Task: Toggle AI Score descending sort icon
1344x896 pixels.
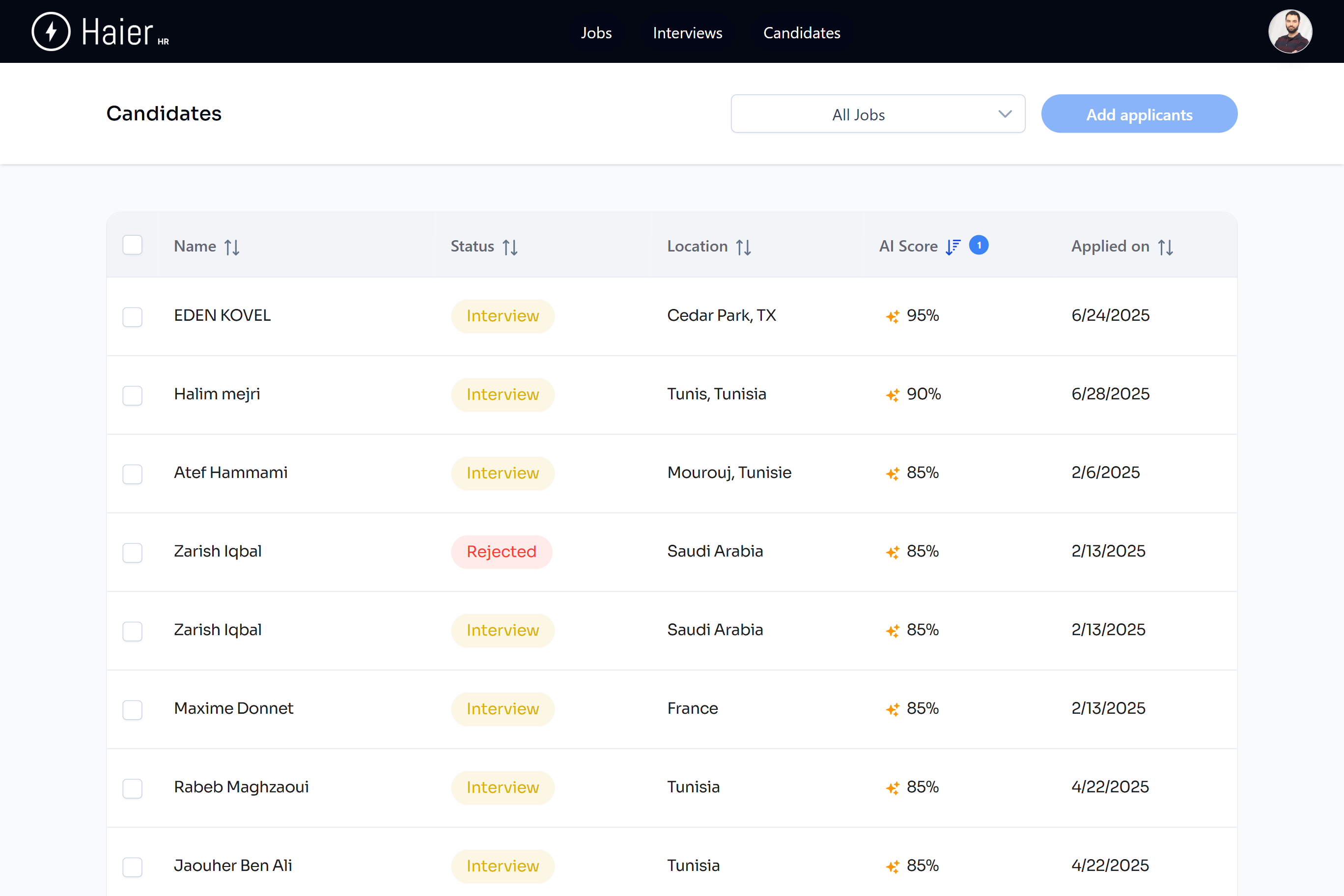Action: pyautogui.click(x=952, y=246)
